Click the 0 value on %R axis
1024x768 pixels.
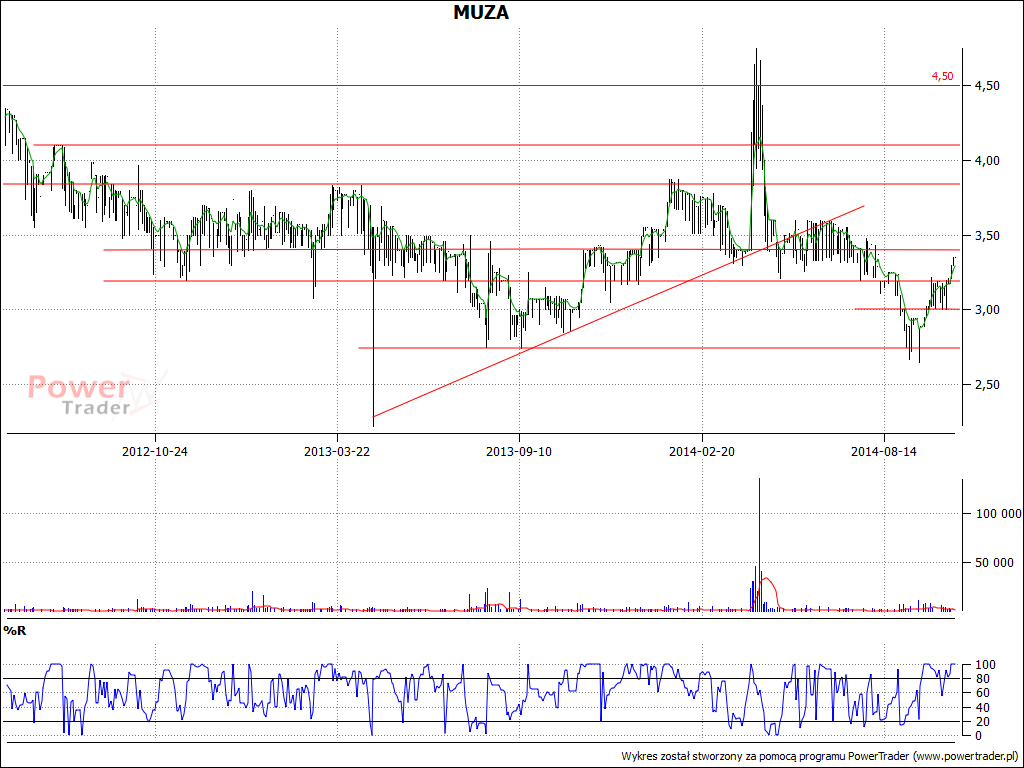(977, 736)
